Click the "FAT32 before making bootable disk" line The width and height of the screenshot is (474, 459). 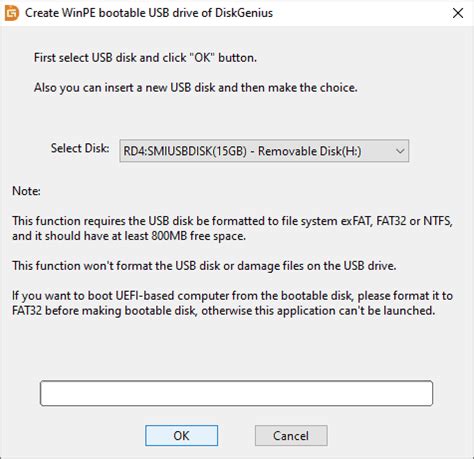point(224,311)
